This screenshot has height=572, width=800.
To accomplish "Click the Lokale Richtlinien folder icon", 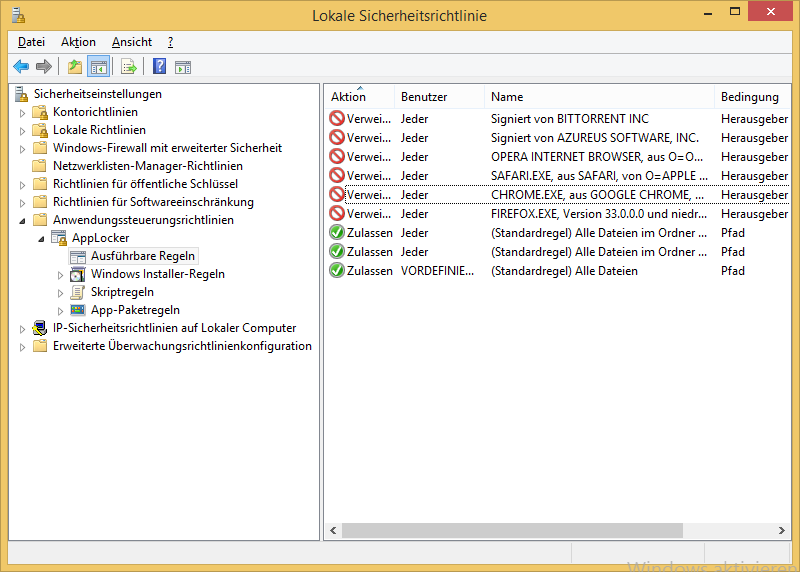I will 40,130.
